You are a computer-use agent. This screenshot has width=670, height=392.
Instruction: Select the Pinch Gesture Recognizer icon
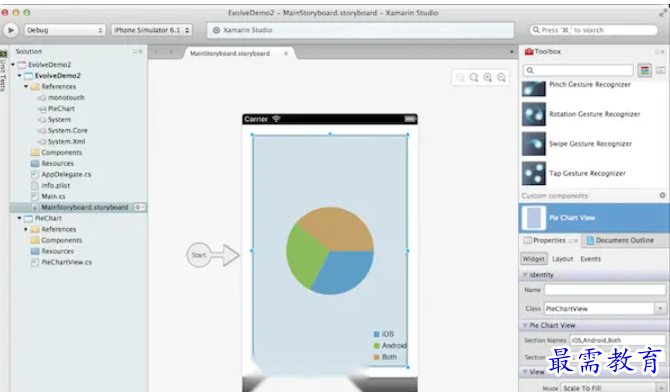[534, 88]
